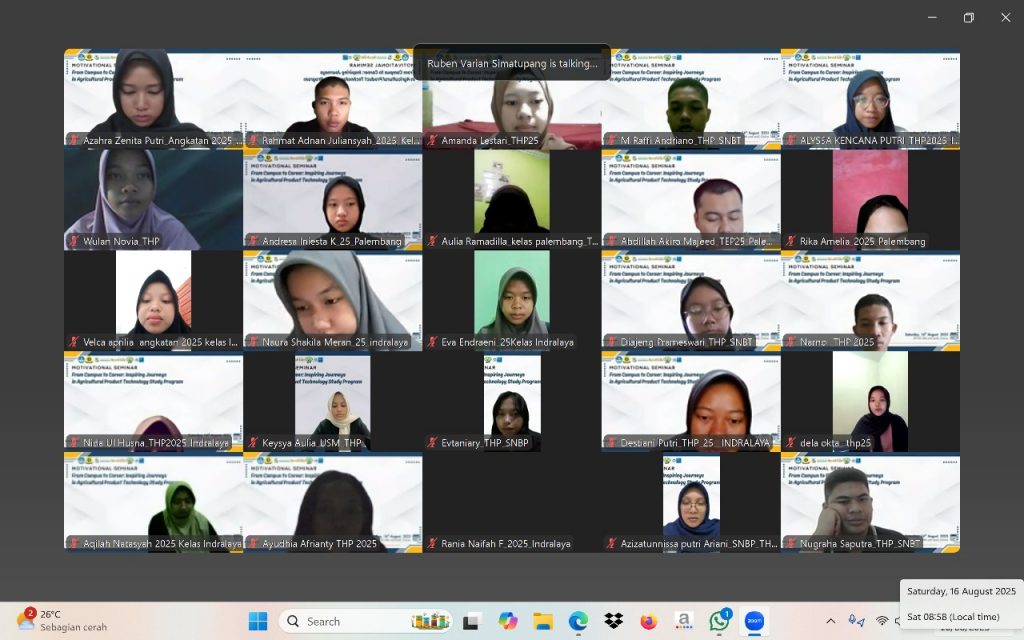Expand the hidden system tray icons chevron
Screen dimensions: 1024x640
click(830, 621)
